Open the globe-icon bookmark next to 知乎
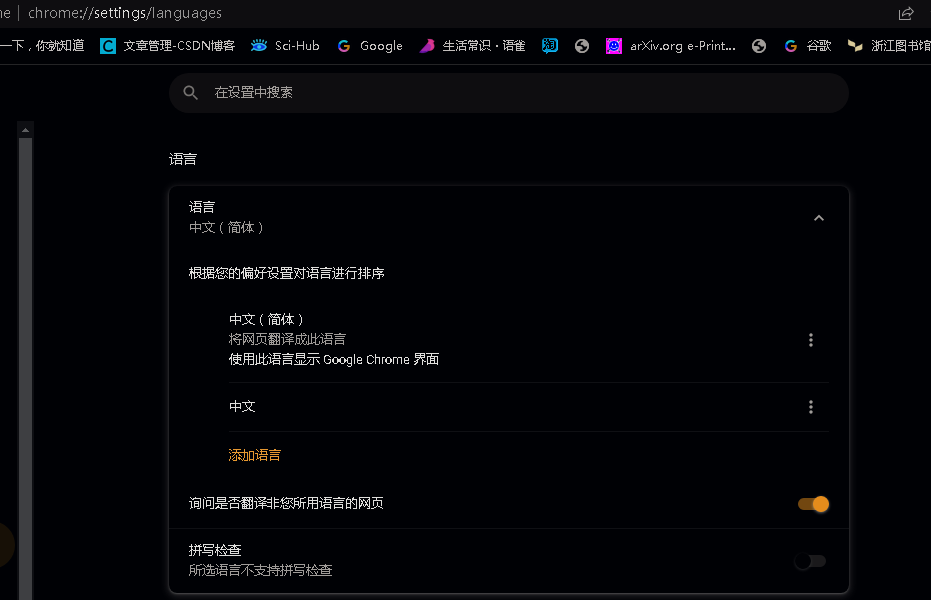The image size is (931, 600). pyautogui.click(x=581, y=45)
